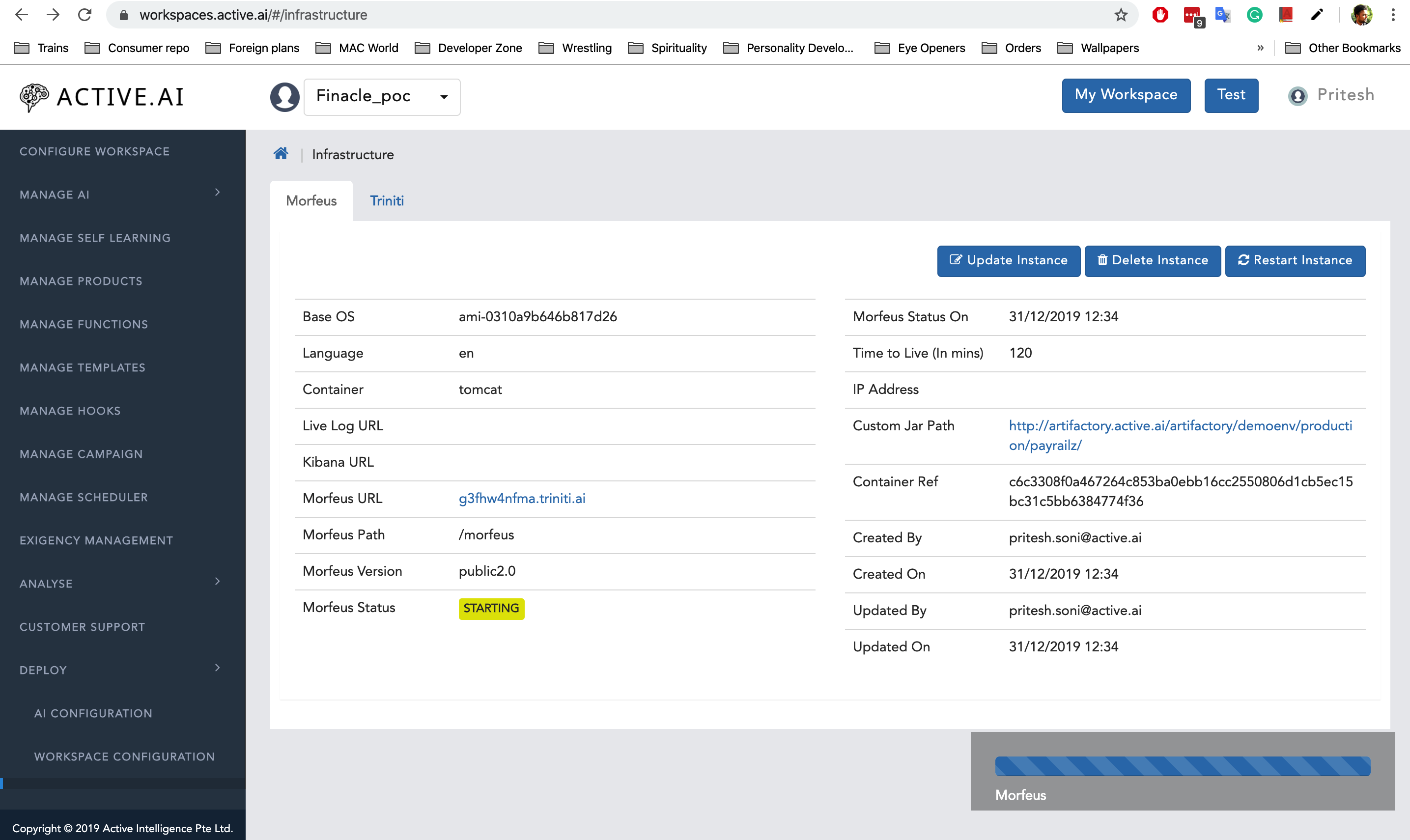Open the Wrestling bookmark folder
The image size is (1410, 840).
tap(574, 48)
